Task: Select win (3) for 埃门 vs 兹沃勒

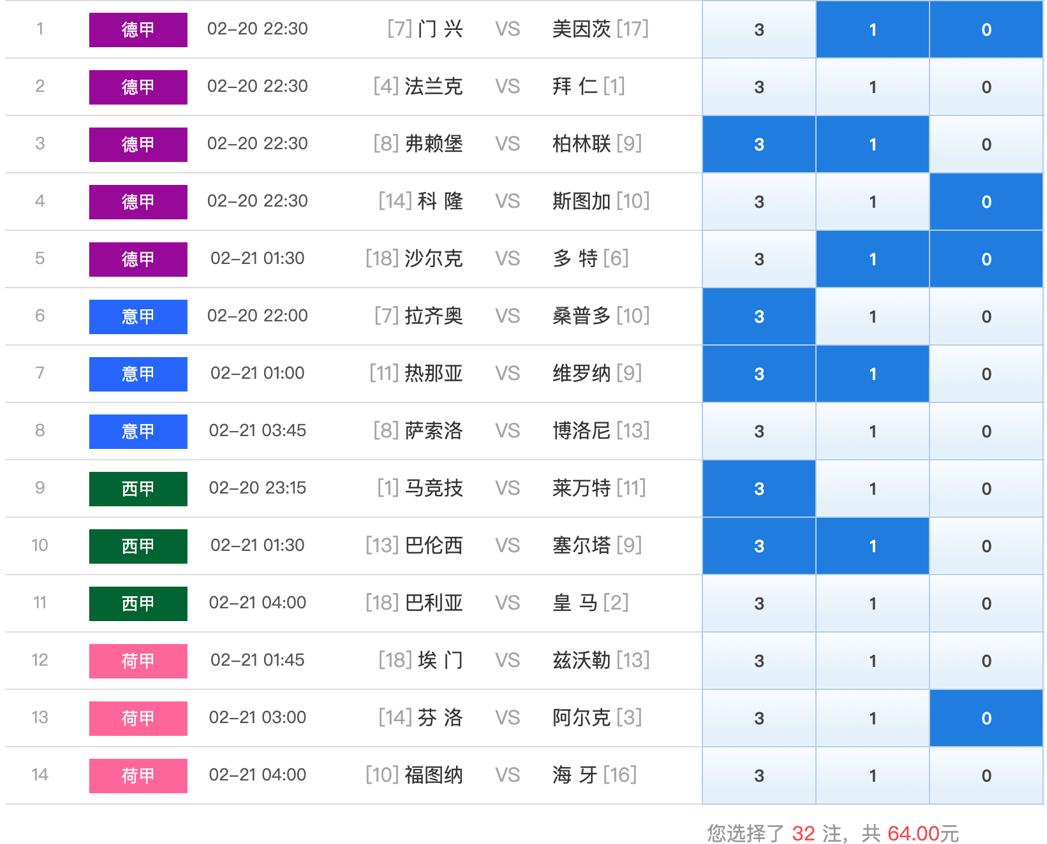Action: coord(759,661)
